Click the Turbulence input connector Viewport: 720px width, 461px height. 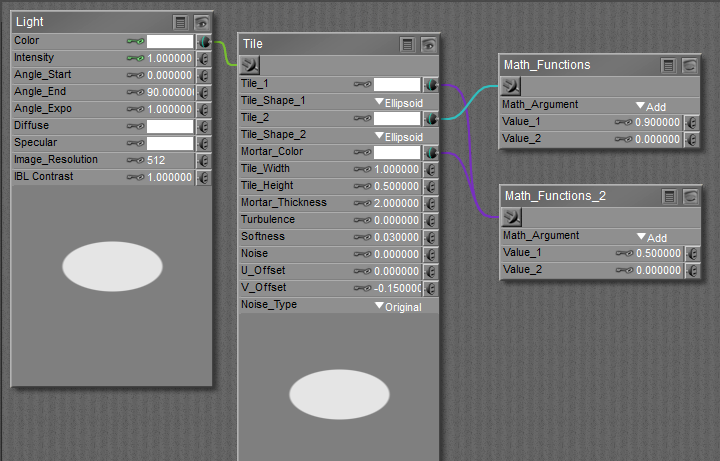(431, 221)
